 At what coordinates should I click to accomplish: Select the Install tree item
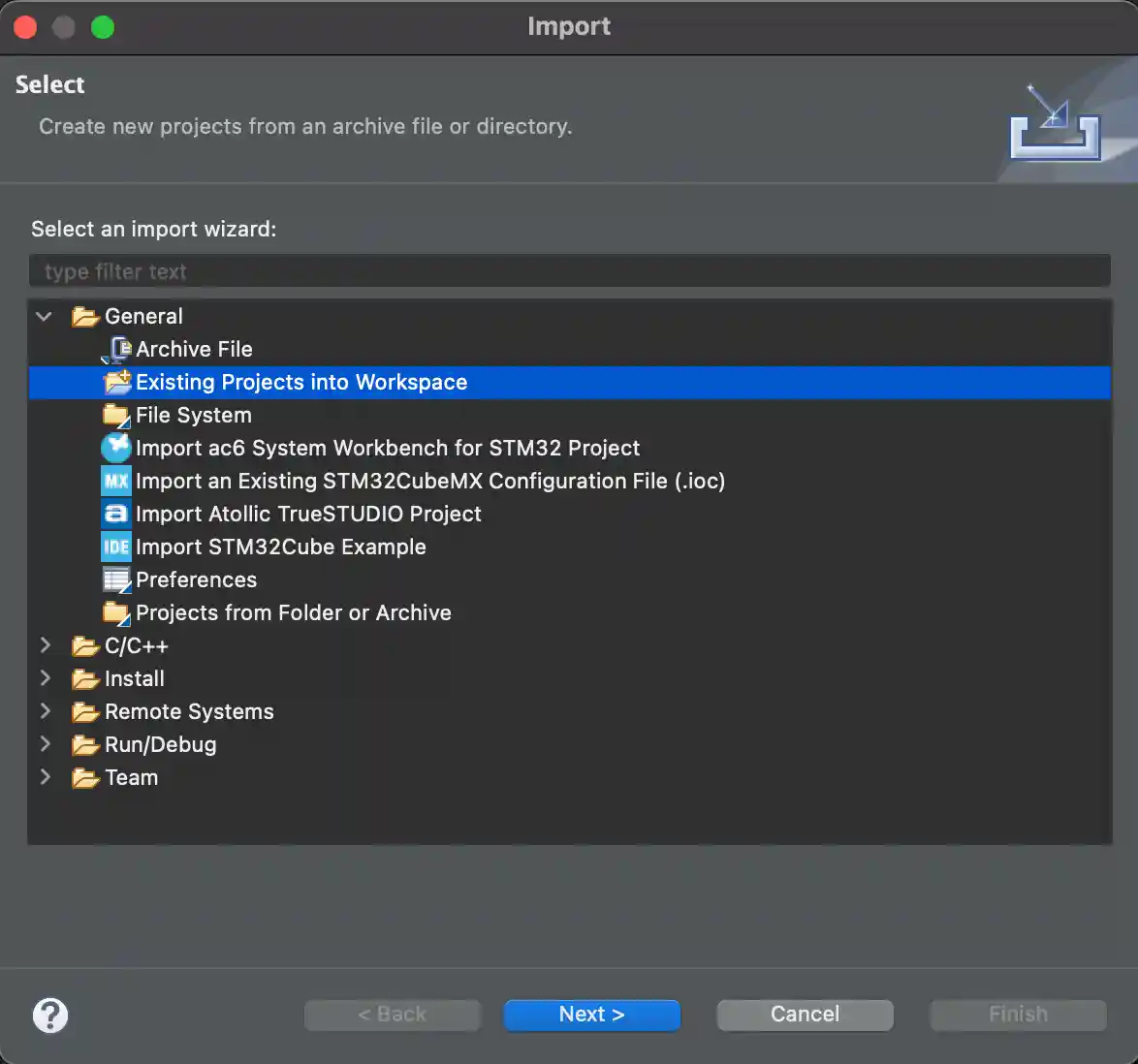(x=133, y=678)
